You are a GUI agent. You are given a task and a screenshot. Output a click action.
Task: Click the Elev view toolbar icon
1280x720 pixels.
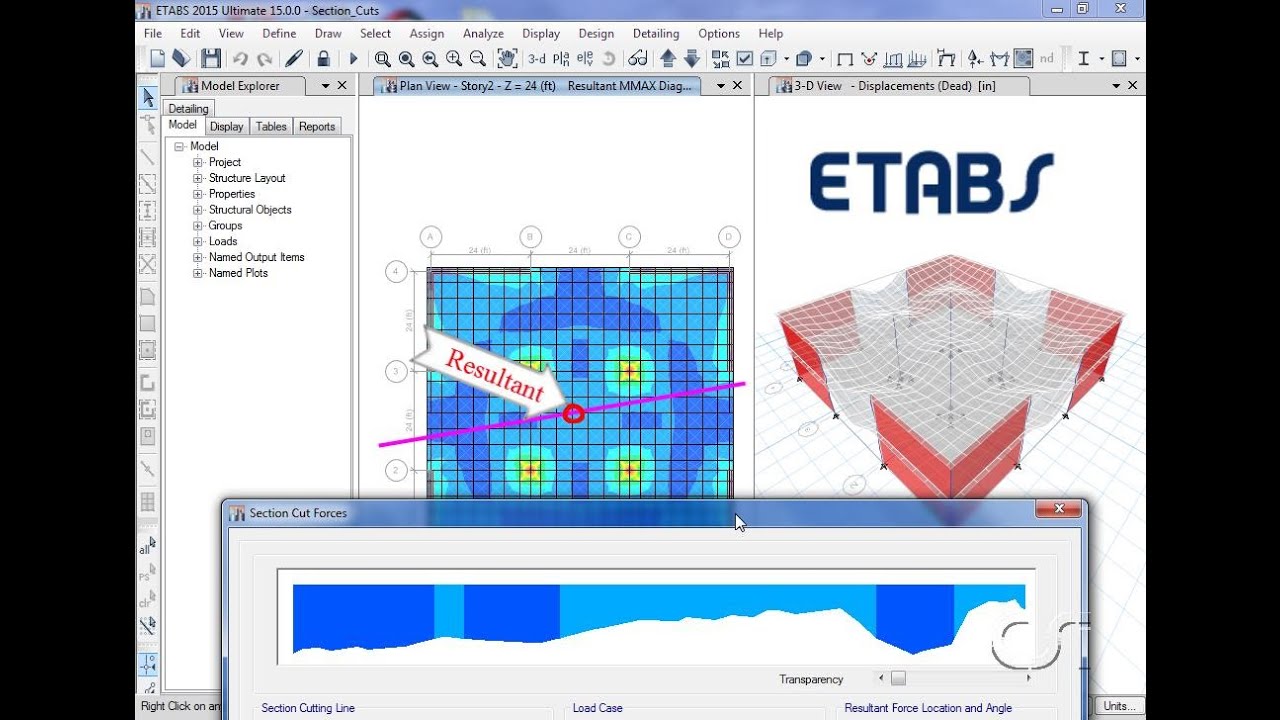(x=586, y=59)
